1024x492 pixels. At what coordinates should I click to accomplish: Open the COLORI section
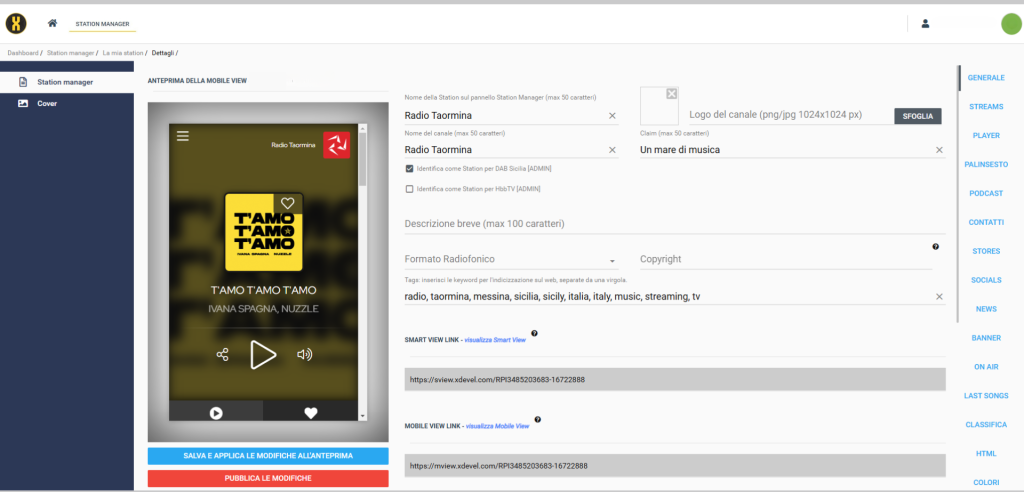[x=985, y=482]
